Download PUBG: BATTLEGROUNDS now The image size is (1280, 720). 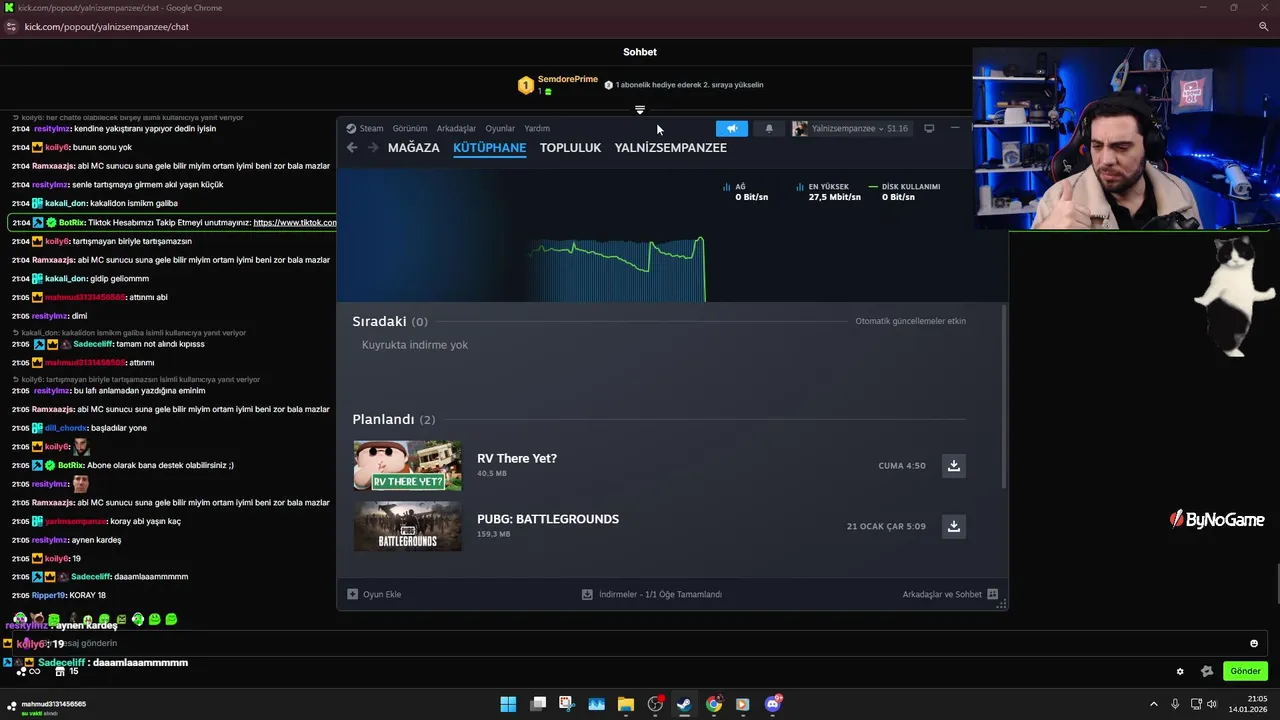(954, 526)
